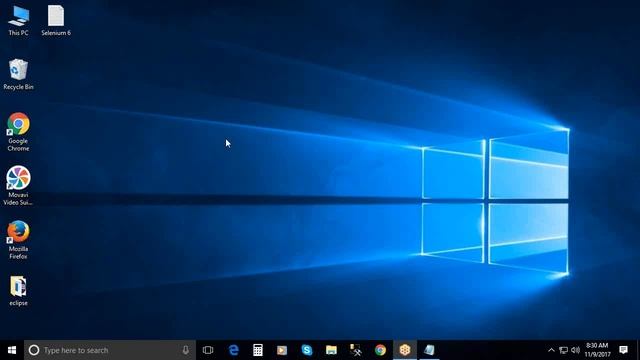Image resolution: width=640 pixels, height=360 pixels.
Task: Open network status tray icon
Action: pos(564,350)
